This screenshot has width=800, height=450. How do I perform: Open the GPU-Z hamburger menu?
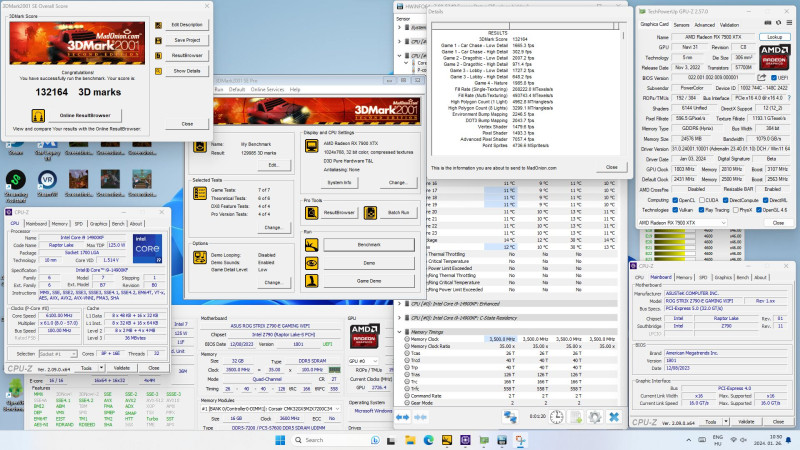(789, 23)
